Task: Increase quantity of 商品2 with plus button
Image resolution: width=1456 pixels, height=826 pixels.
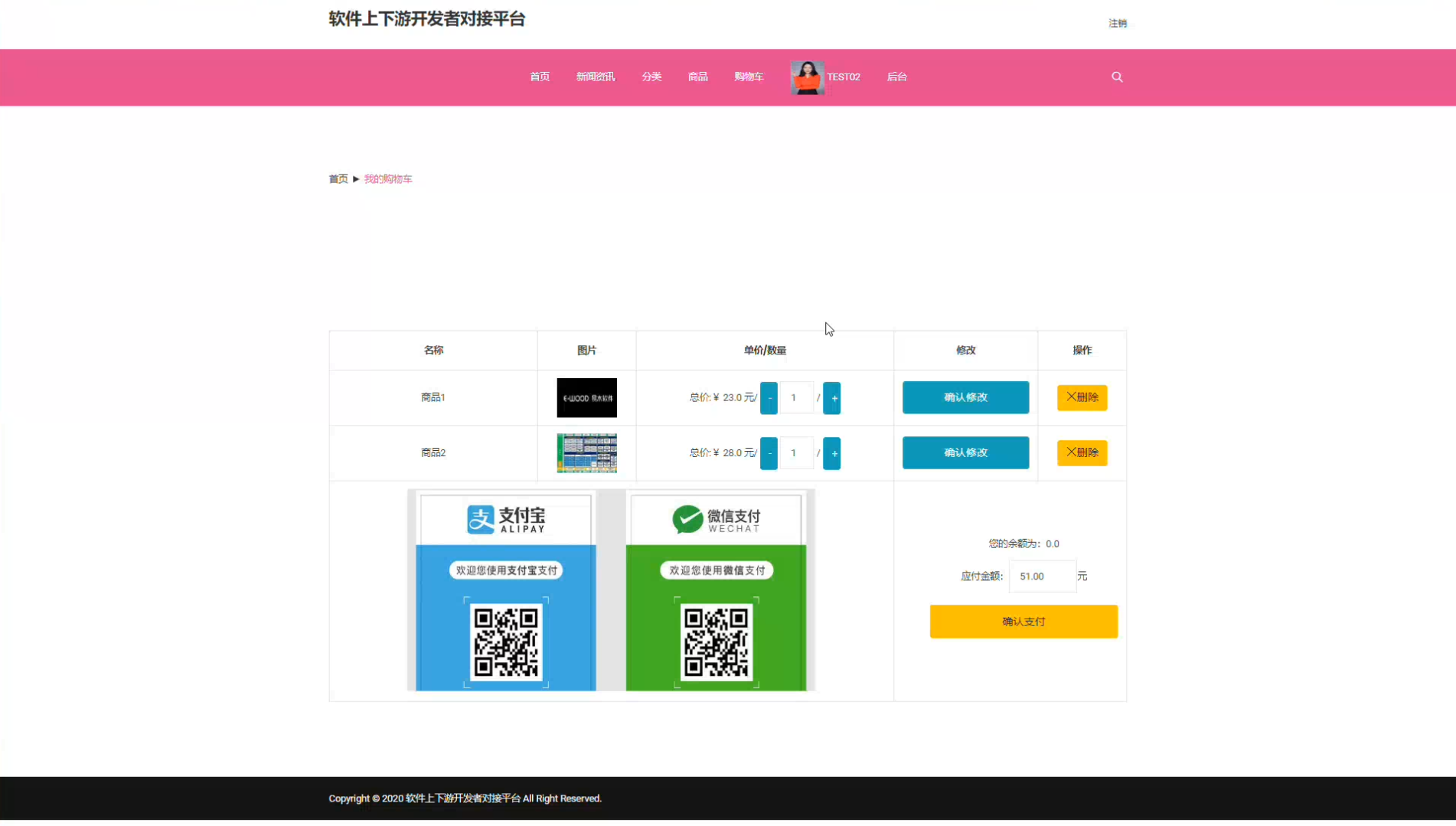Action: pos(832,453)
